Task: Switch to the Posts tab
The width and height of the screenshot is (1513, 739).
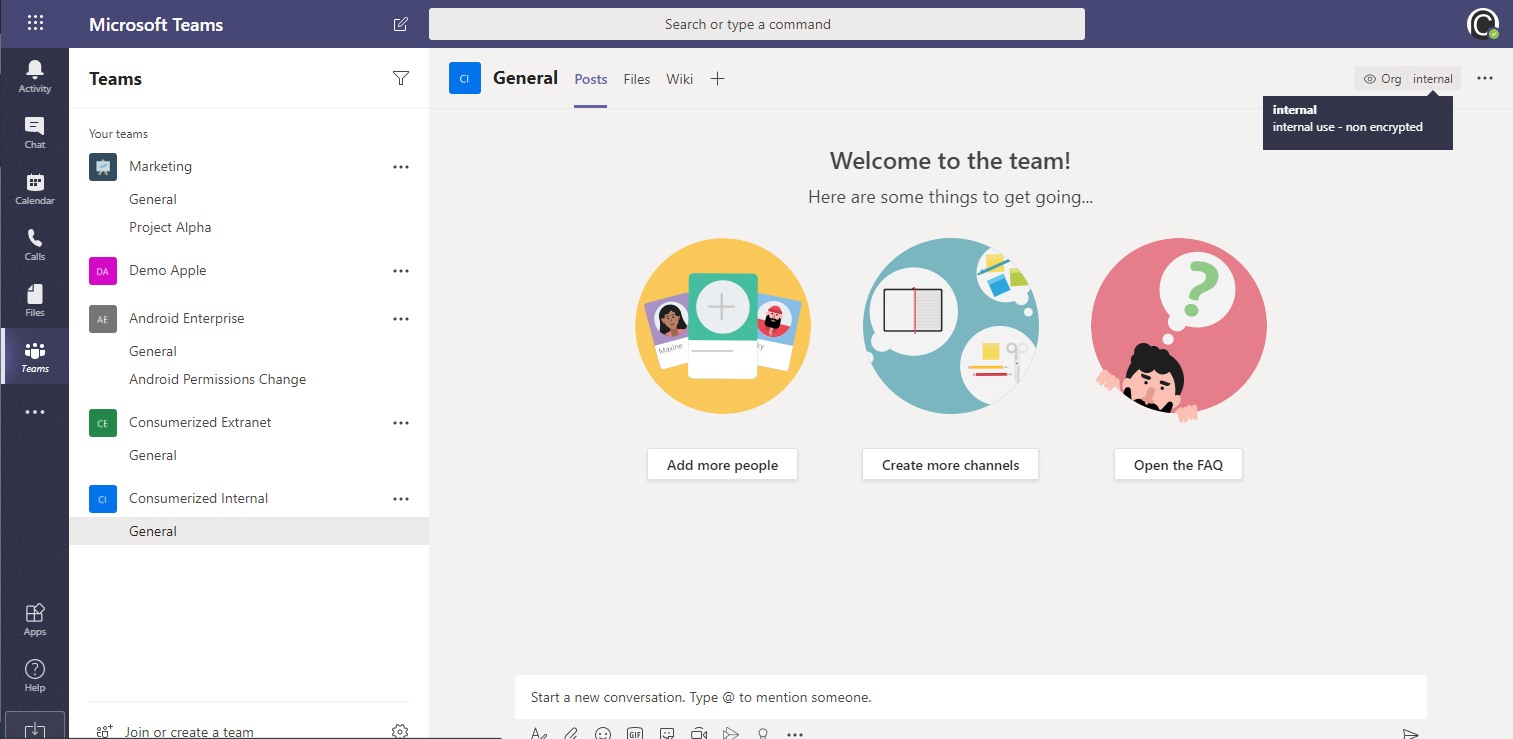Action: pos(591,79)
